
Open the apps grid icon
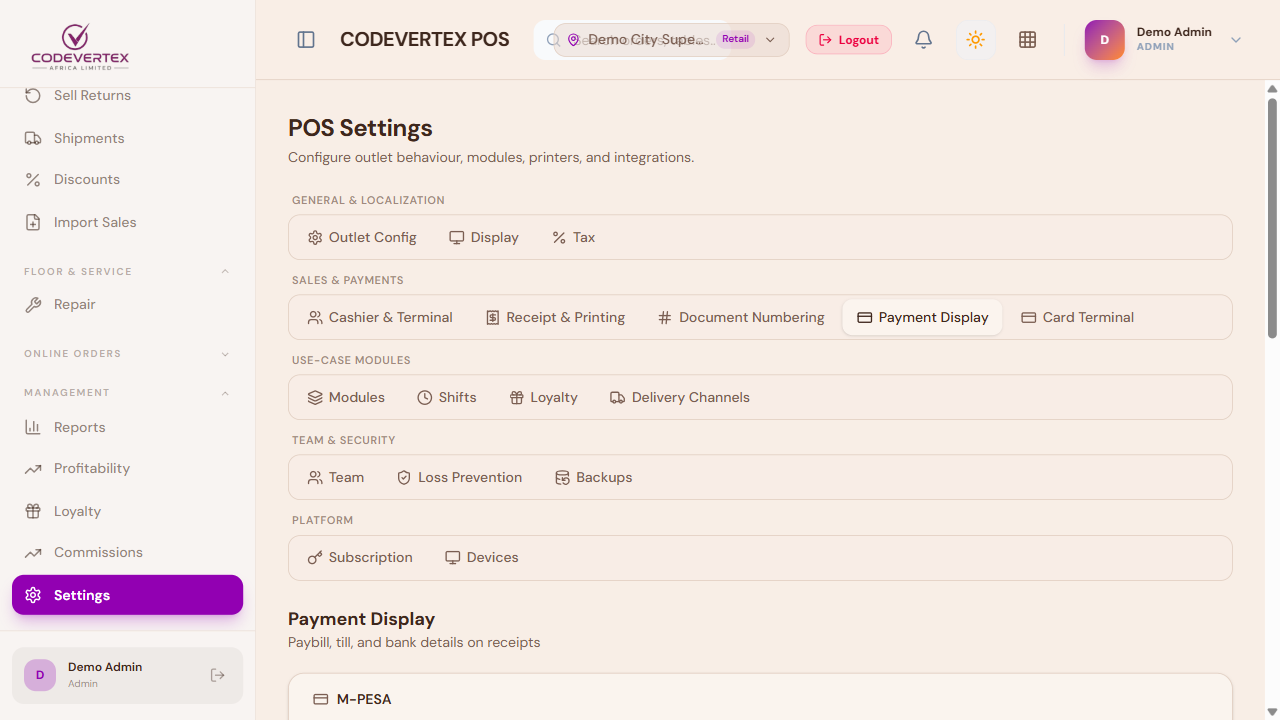coord(1027,40)
